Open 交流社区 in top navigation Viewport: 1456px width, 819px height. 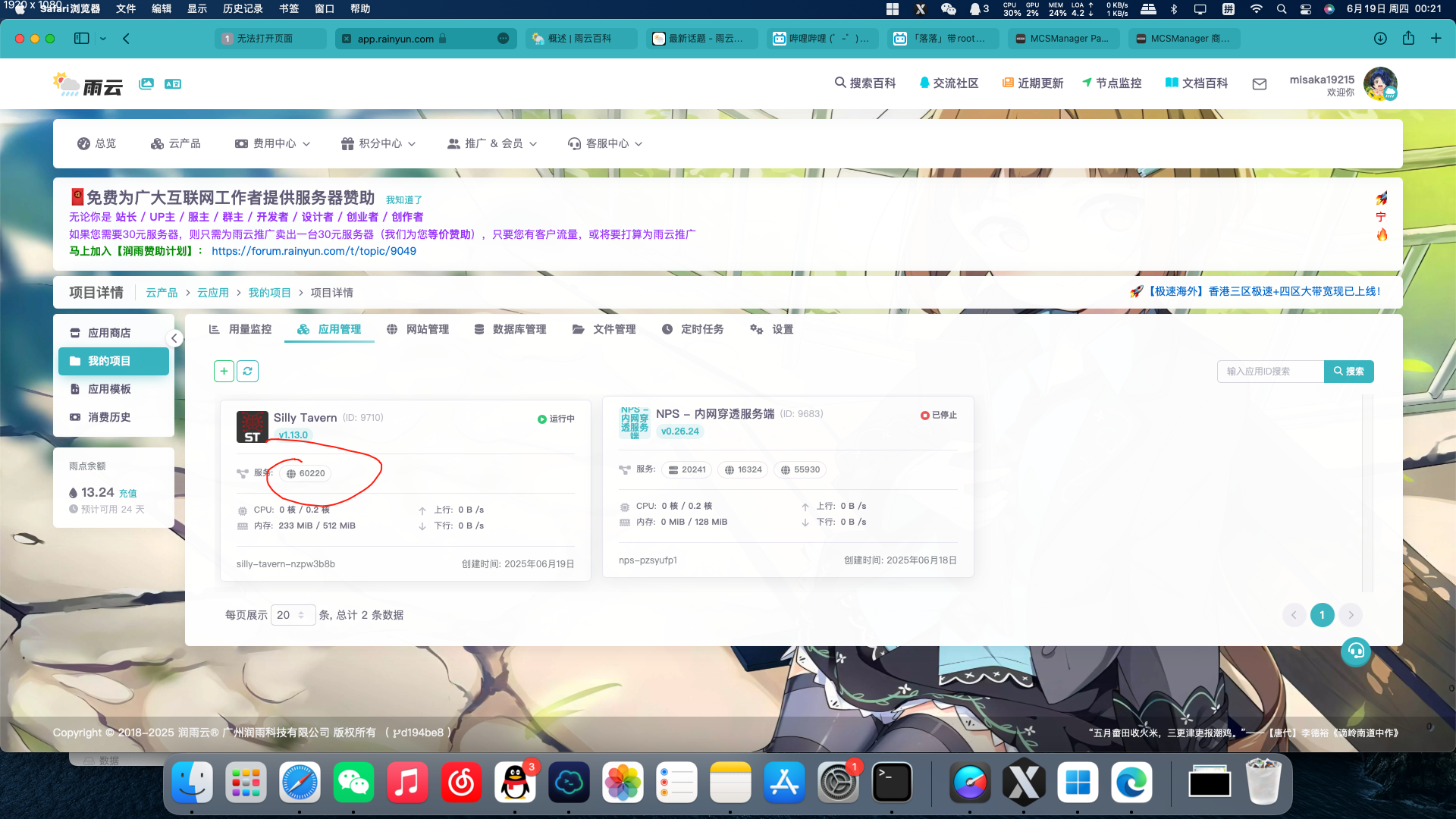tap(949, 83)
